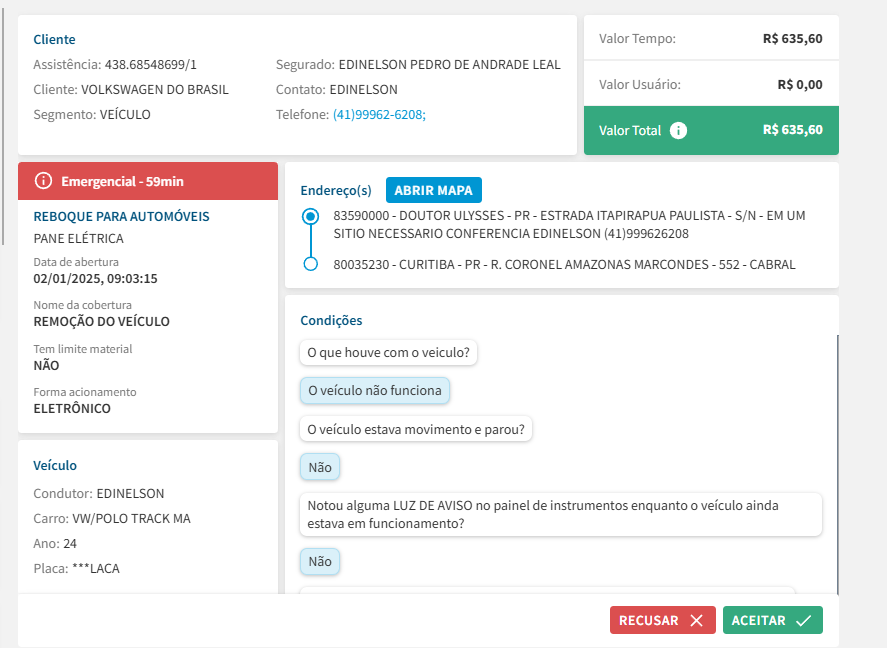Screen dimensions: 887x648
Task: Click the LUZ DE AVISO question bubble
Action: click(560, 514)
